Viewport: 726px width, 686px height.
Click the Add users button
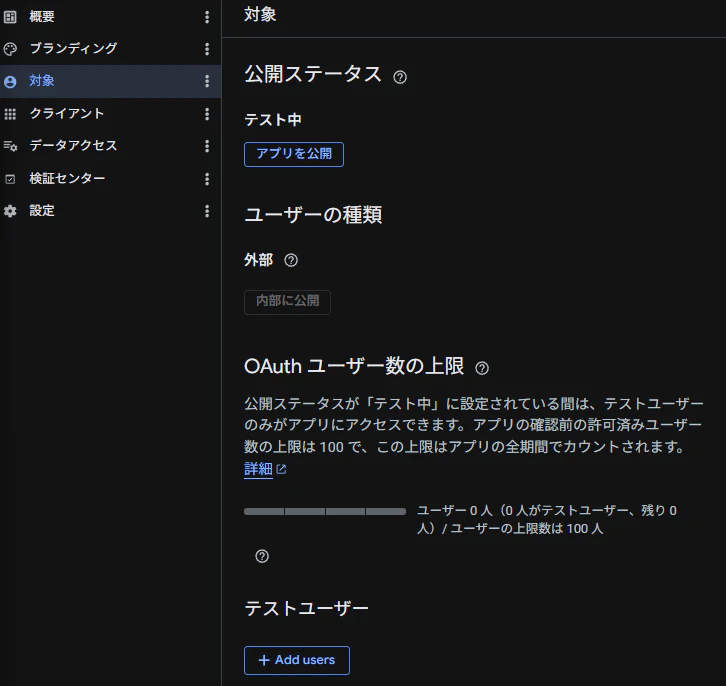pyautogui.click(x=297, y=660)
